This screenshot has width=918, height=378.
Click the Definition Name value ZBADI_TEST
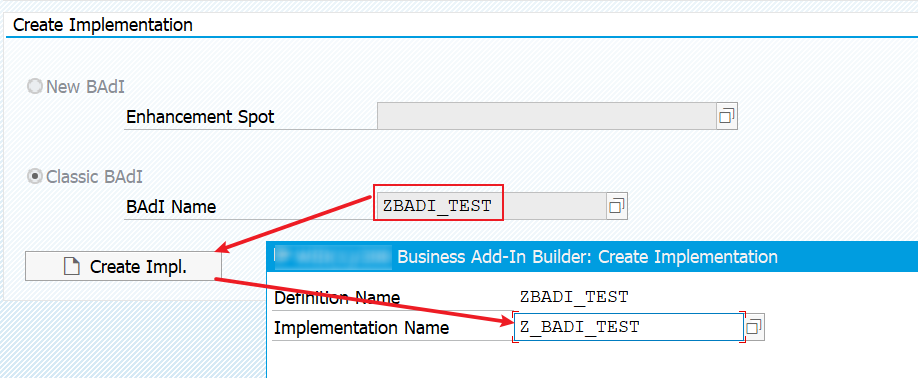[x=574, y=297]
